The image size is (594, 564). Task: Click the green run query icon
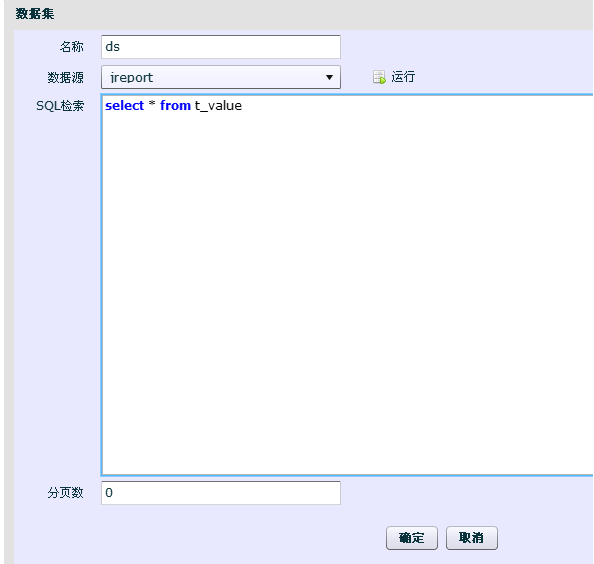379,77
